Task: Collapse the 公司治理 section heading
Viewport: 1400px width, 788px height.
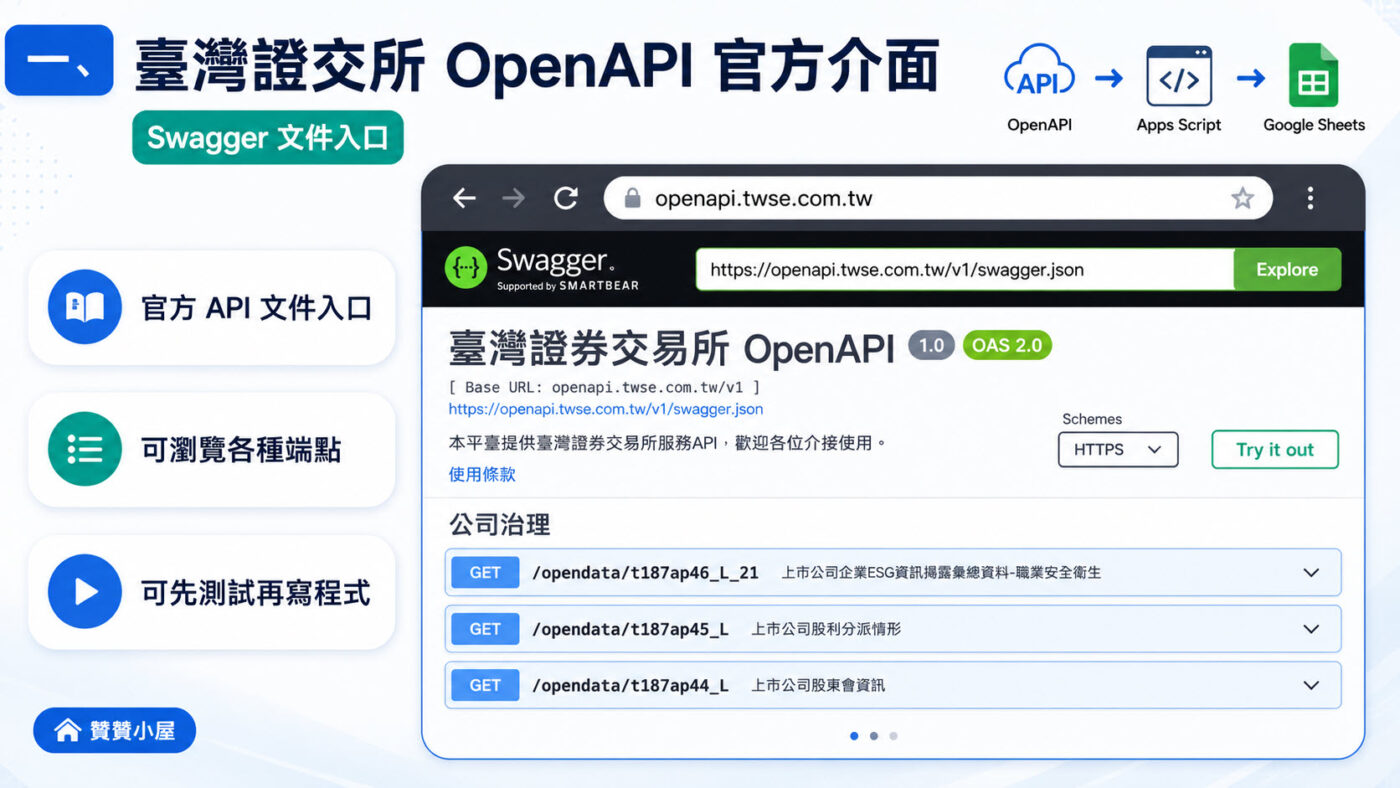Action: (500, 525)
